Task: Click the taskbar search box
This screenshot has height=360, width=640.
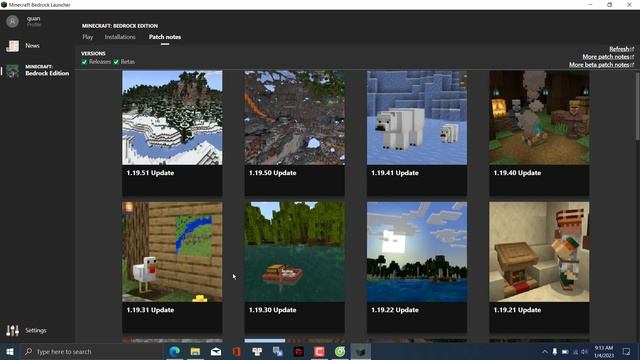Action: tap(91, 351)
